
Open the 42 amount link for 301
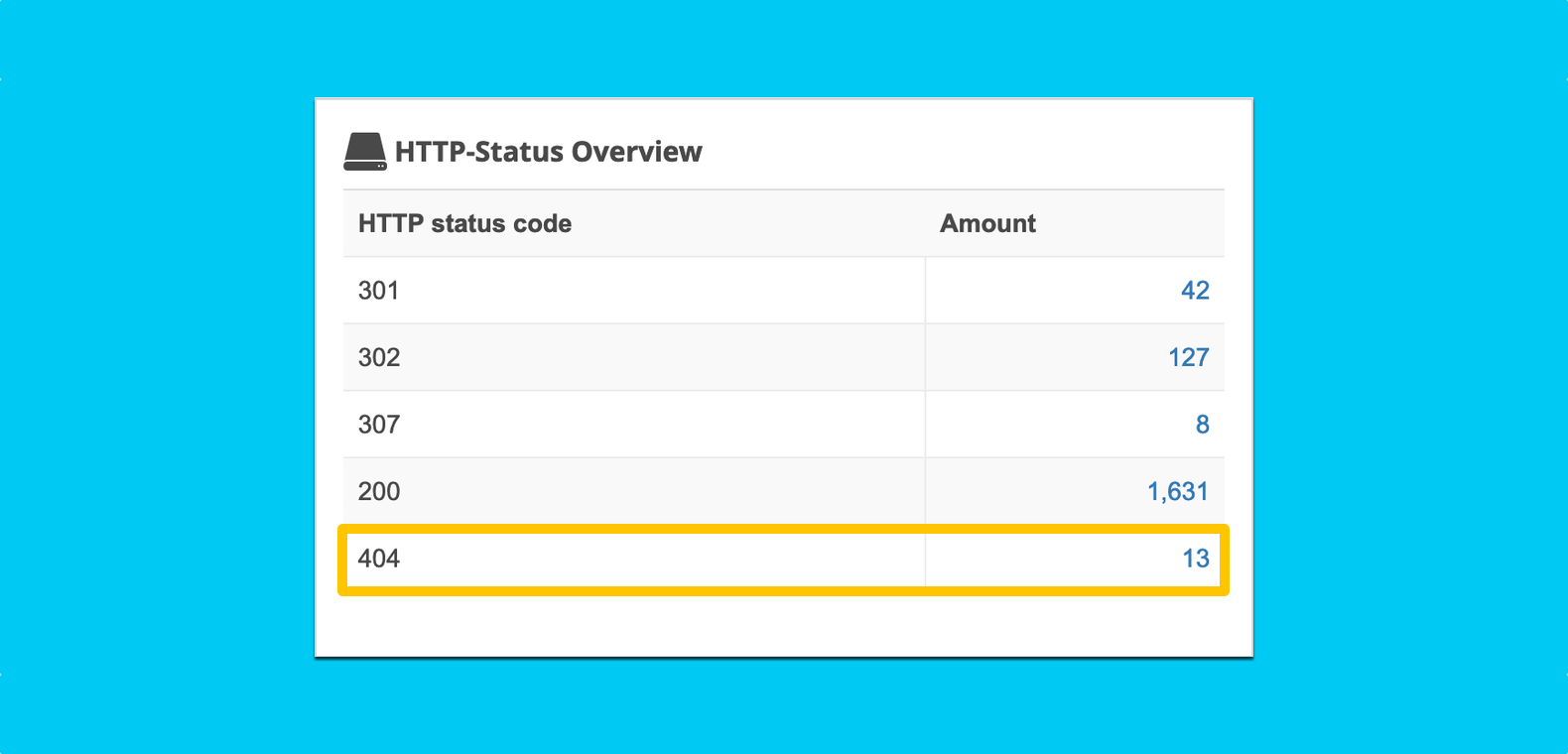pos(1194,291)
